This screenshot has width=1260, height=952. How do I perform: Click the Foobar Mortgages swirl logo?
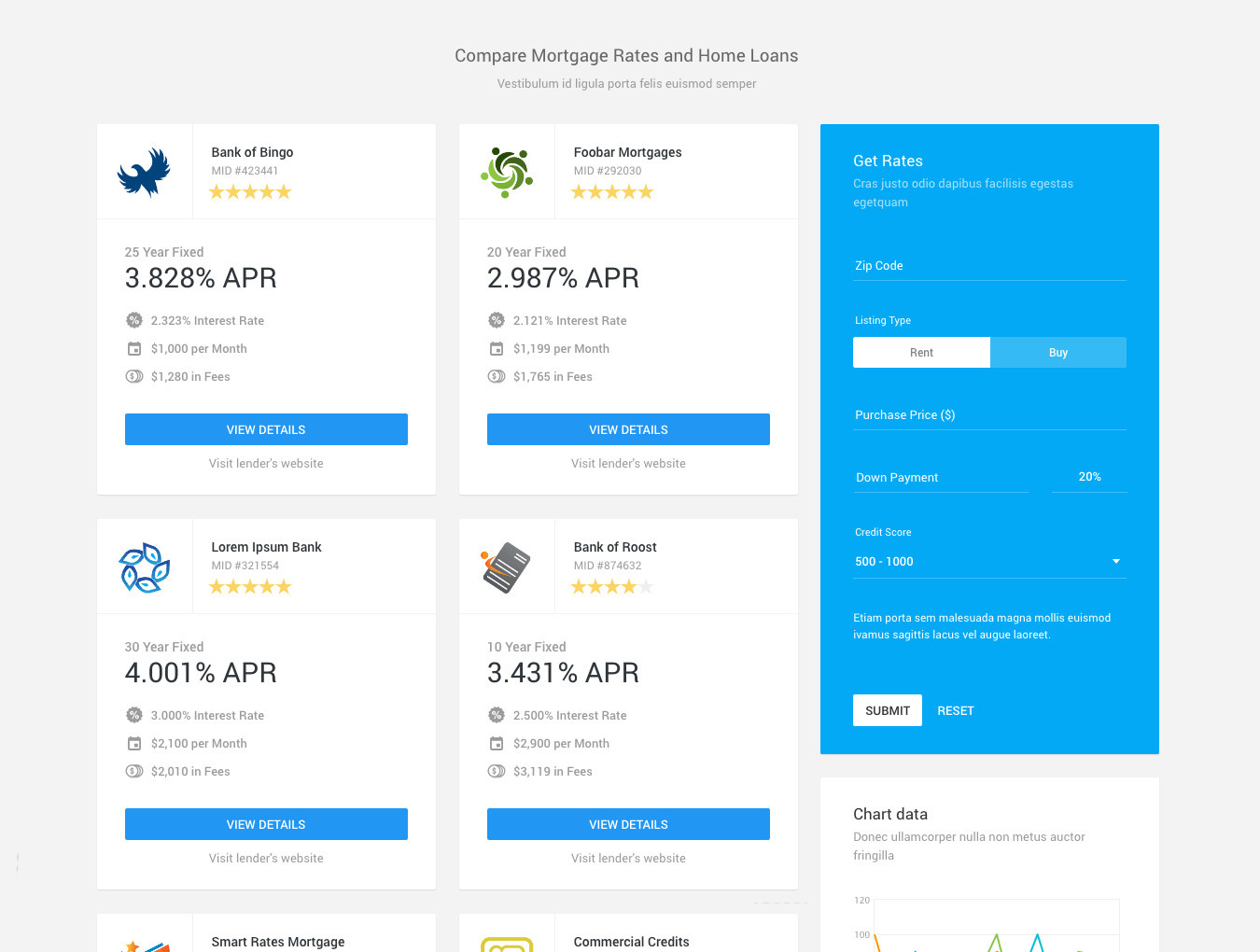(x=507, y=172)
